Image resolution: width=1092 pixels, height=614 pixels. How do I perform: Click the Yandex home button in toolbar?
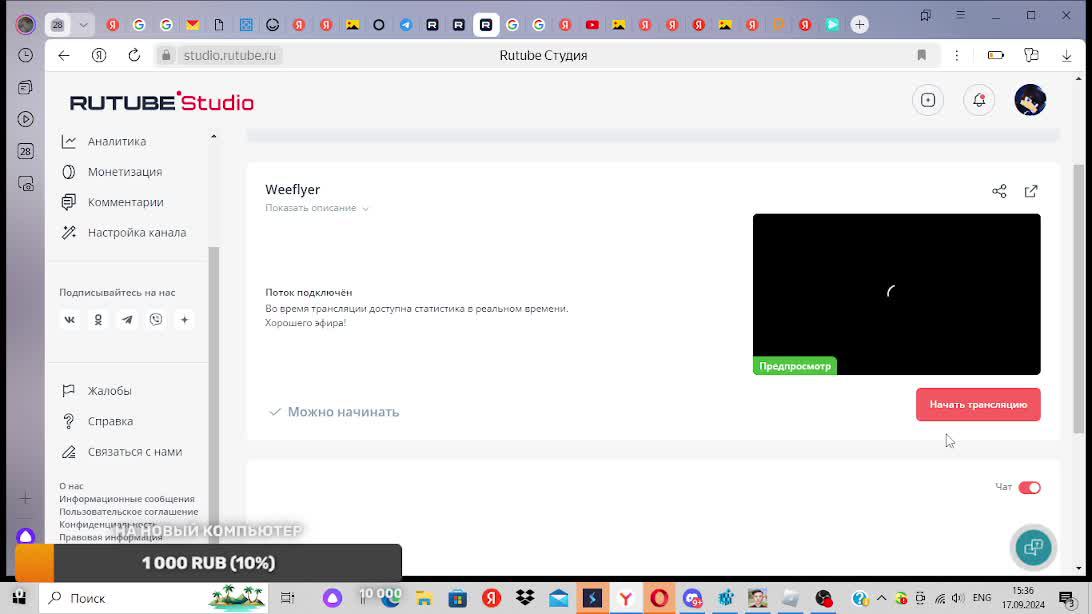click(99, 56)
